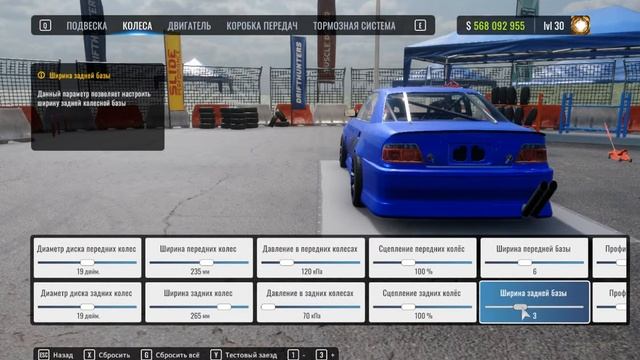Viewport: 640px width, 360px height.
Task: Adjust the Давление в задних колесах slider
Action: [x=311, y=307]
